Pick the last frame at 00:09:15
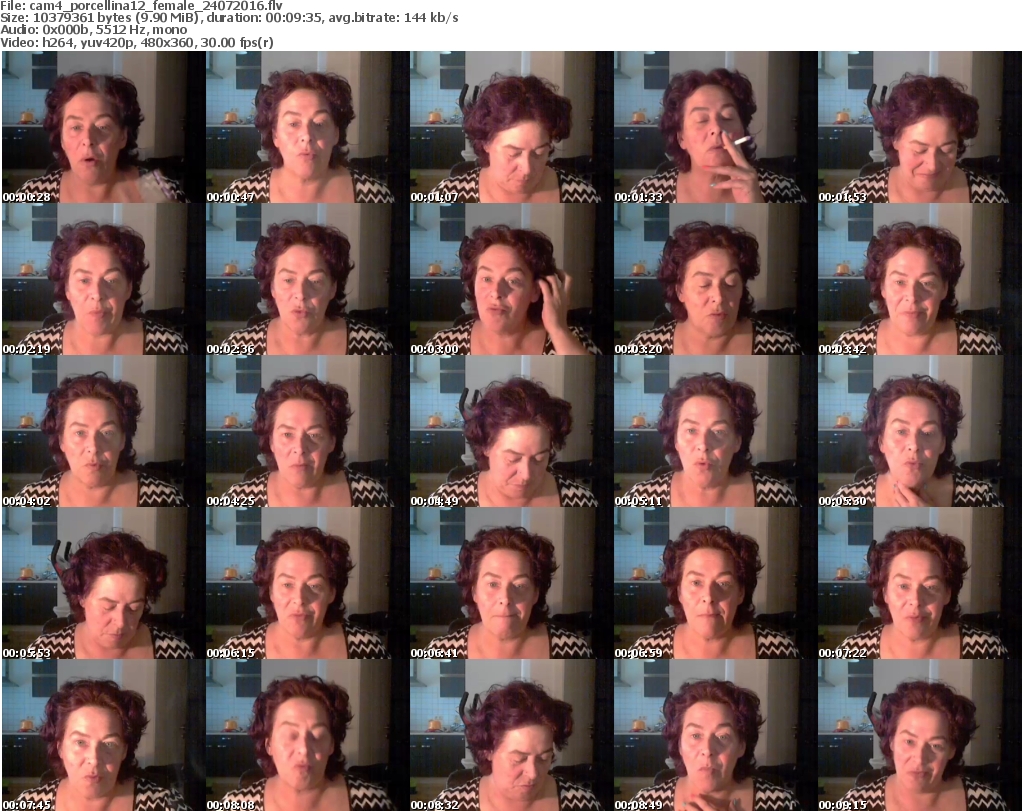1024x811 pixels. 920,736
